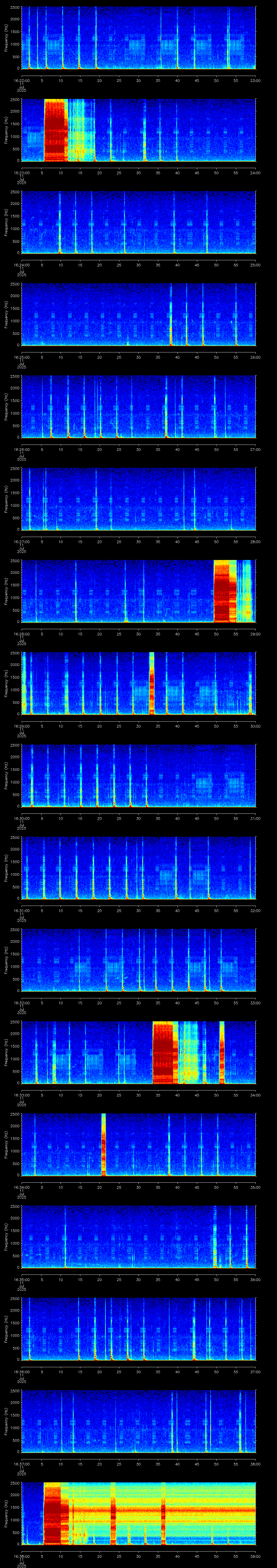Click the "16:31:00" start time label
Screen dimensions: 277x1568
(21, 910)
